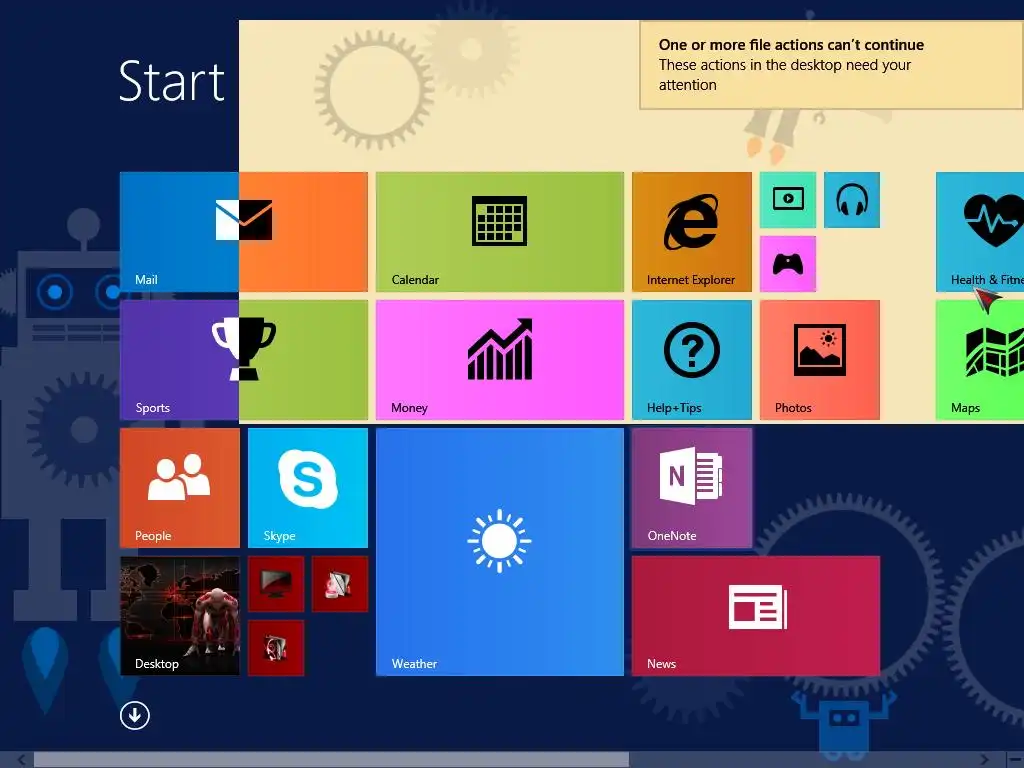Open the News tile

click(x=756, y=616)
